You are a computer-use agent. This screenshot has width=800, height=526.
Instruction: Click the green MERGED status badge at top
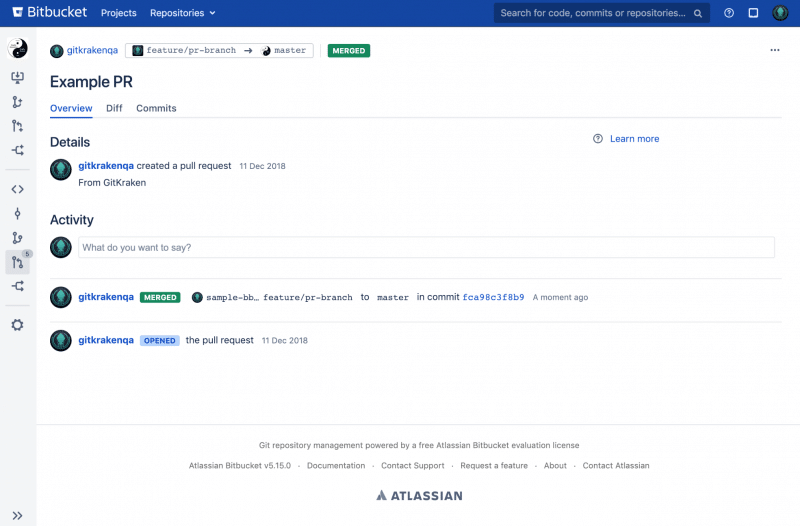349,51
